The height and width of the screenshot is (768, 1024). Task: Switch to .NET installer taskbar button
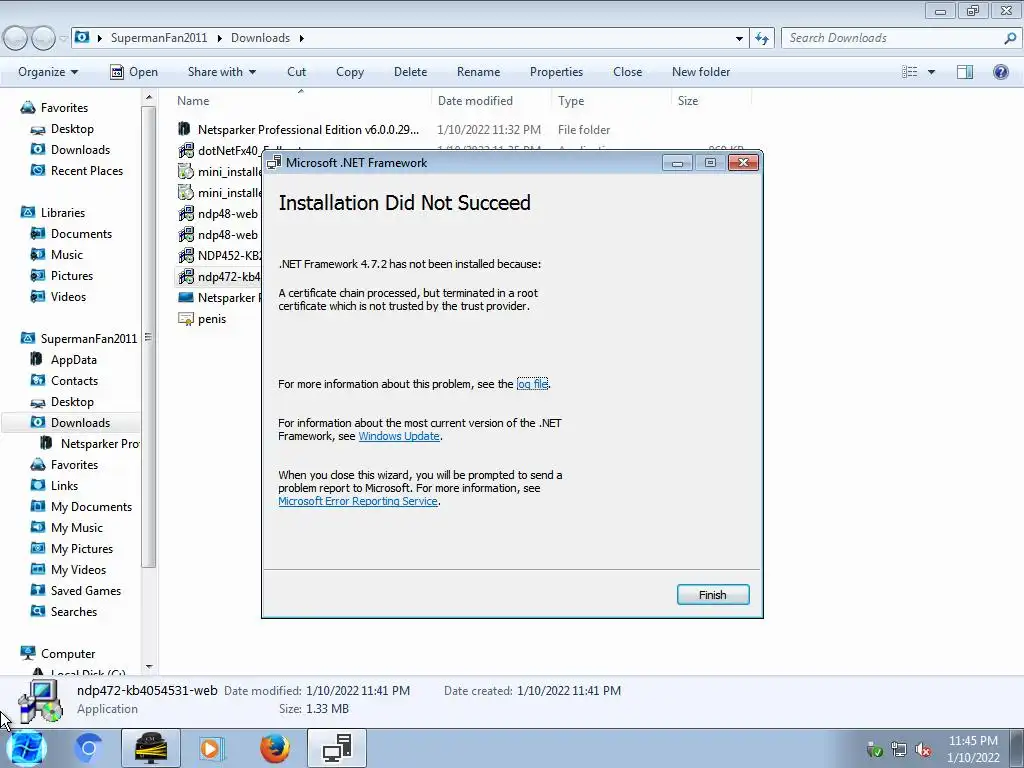[x=336, y=748]
